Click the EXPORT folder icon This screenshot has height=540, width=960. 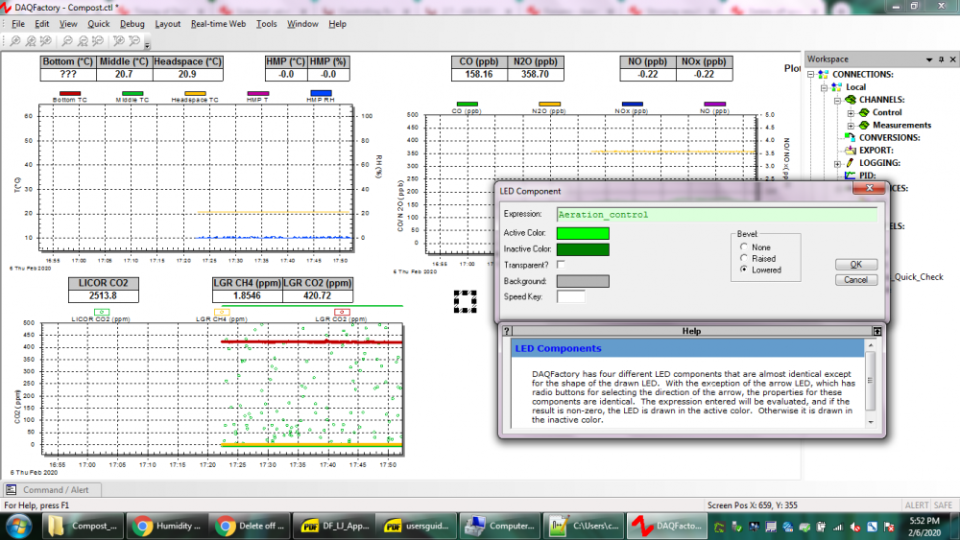850,150
